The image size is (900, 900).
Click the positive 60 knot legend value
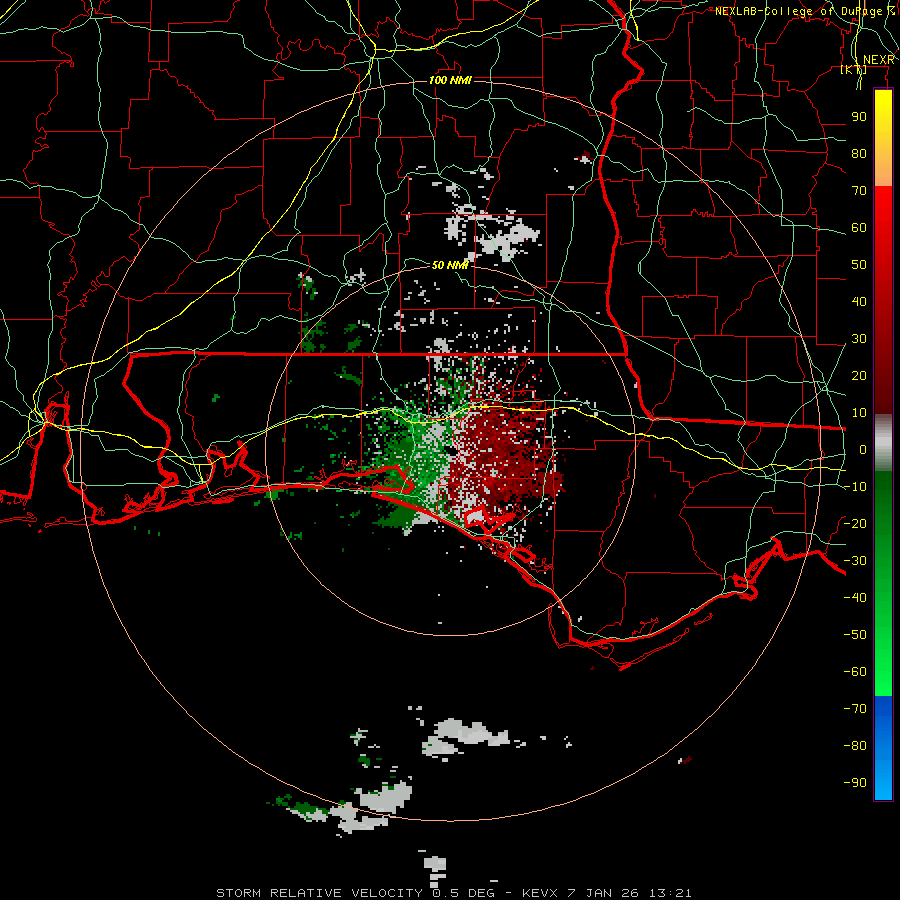coord(859,227)
